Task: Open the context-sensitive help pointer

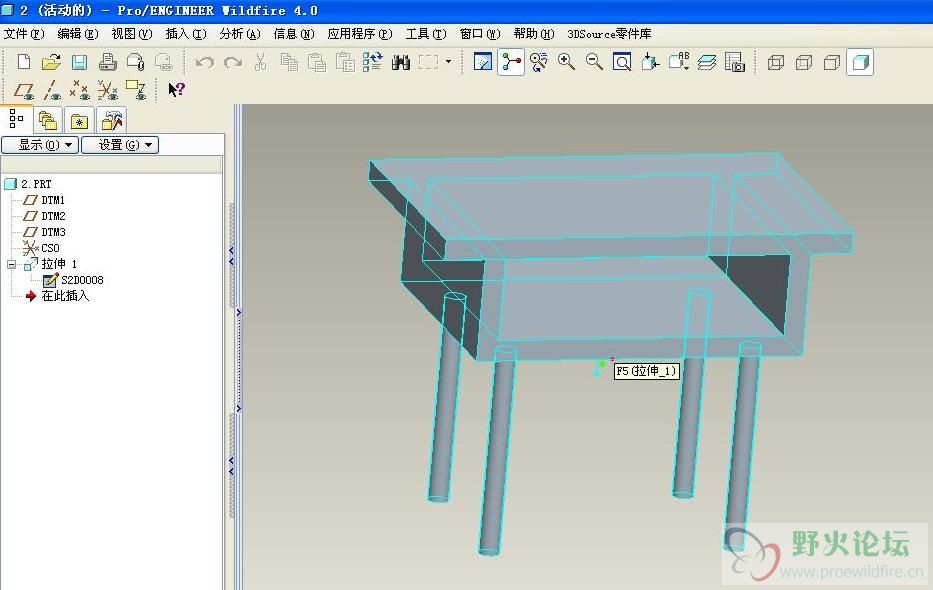Action: click(176, 90)
